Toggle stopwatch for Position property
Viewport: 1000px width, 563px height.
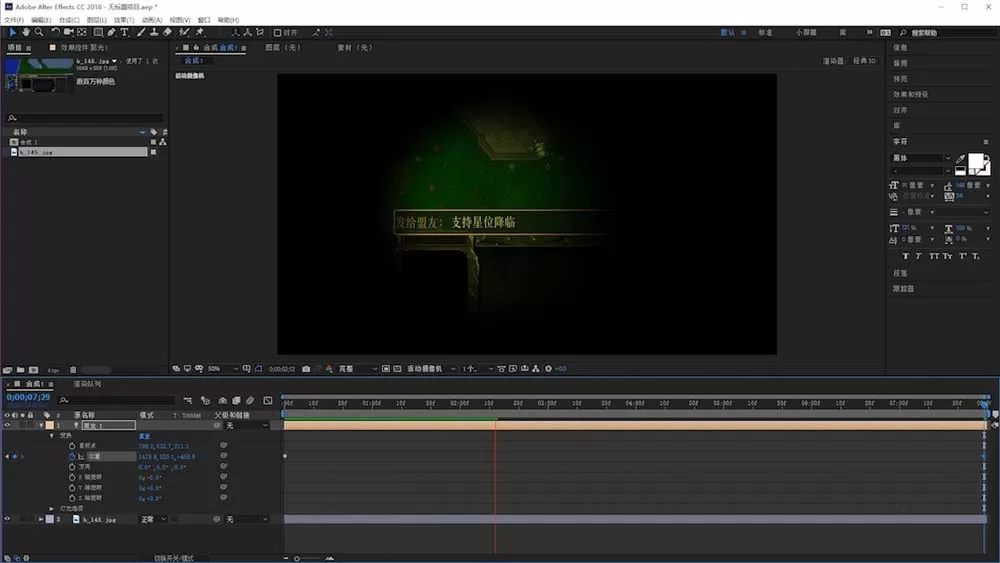point(72,457)
